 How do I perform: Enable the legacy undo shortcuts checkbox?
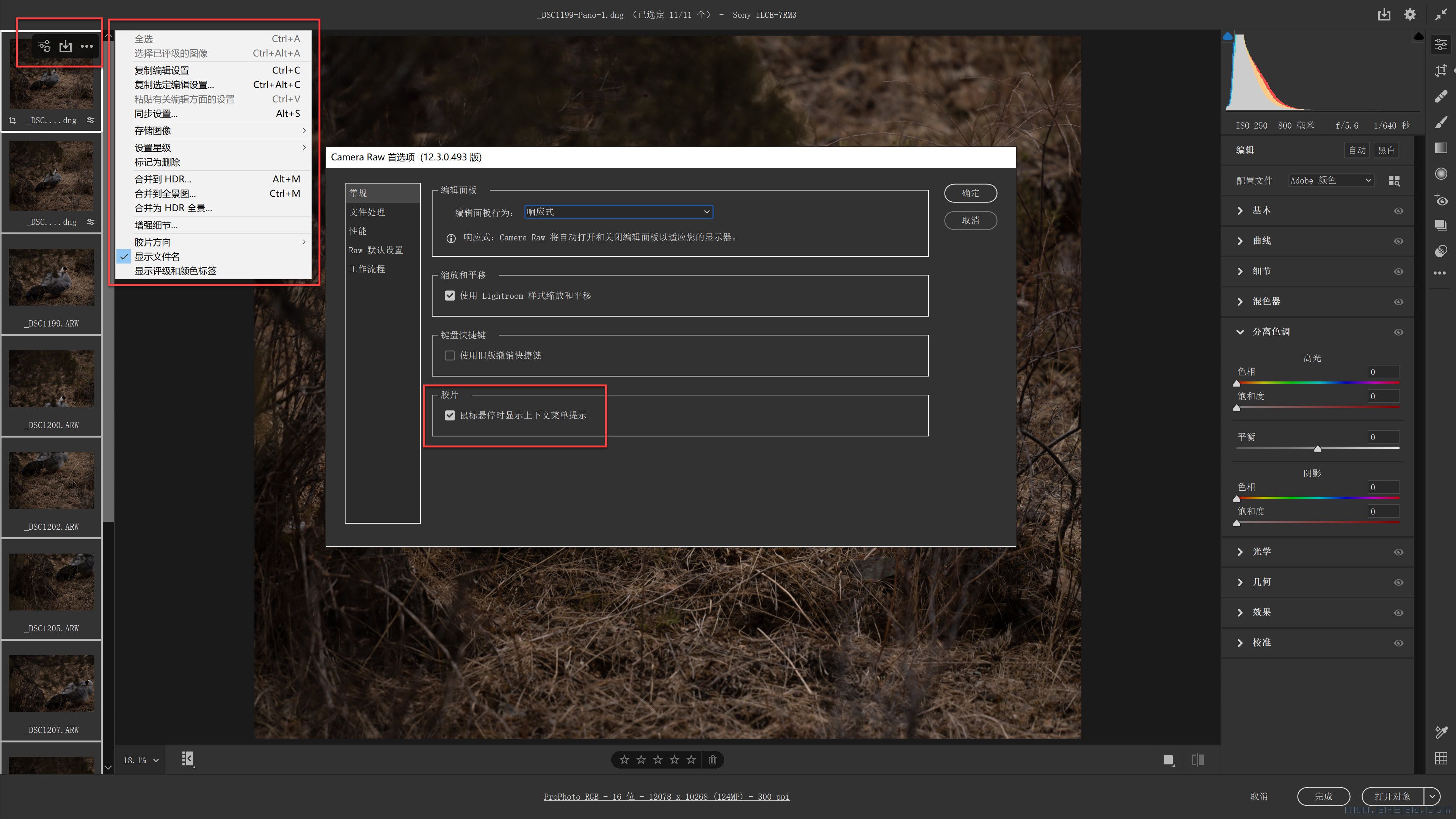(x=450, y=356)
